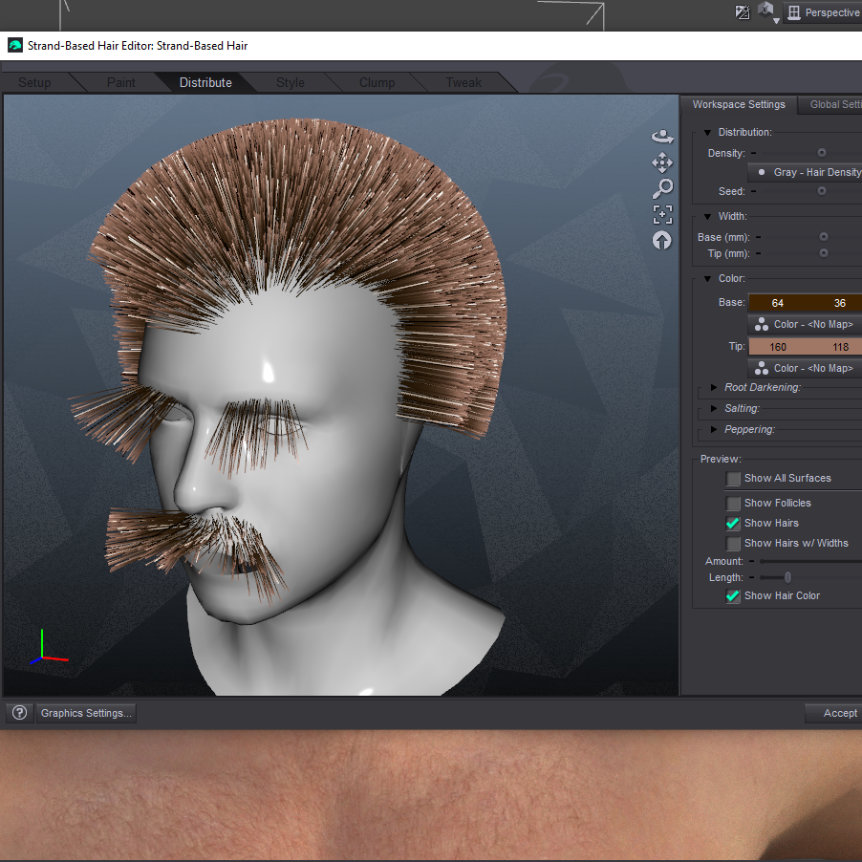Collapse the Distribution section
Screen dimensions: 862x862
708,132
